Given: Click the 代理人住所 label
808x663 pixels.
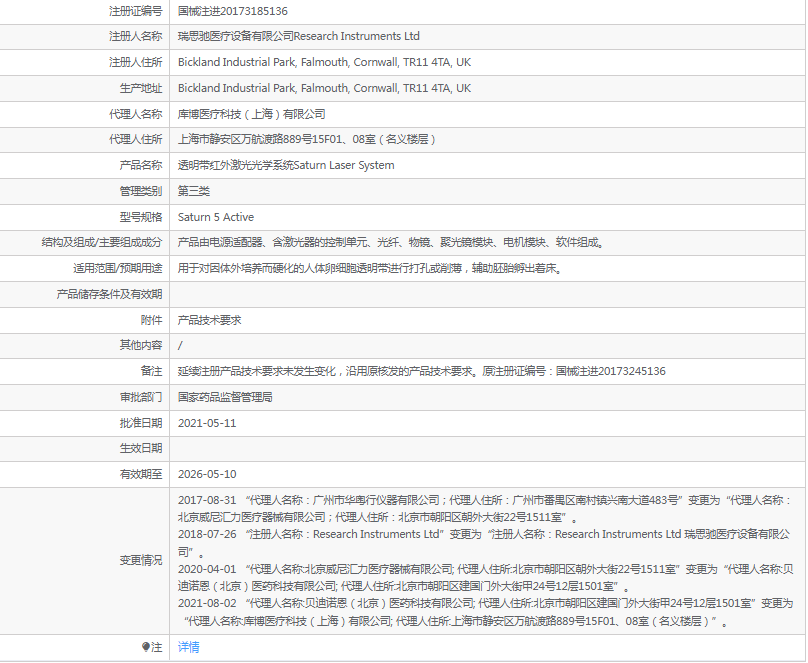Looking at the screenshot, I should pyautogui.click(x=136, y=139).
